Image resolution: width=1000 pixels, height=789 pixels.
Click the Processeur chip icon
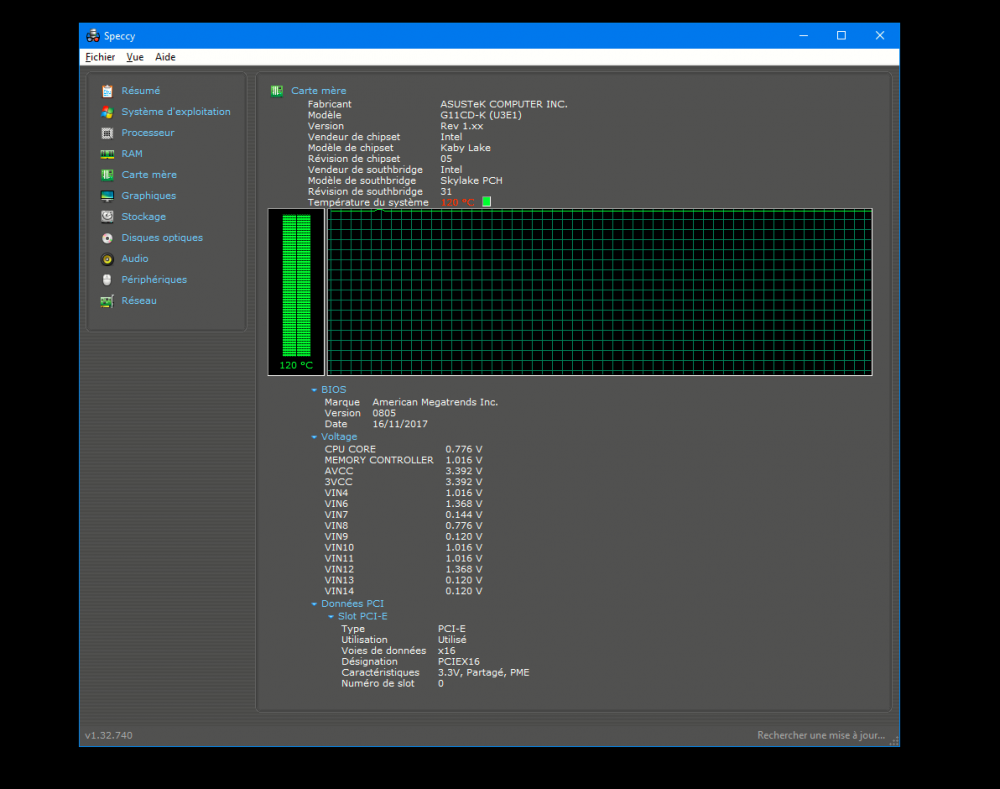click(x=107, y=133)
